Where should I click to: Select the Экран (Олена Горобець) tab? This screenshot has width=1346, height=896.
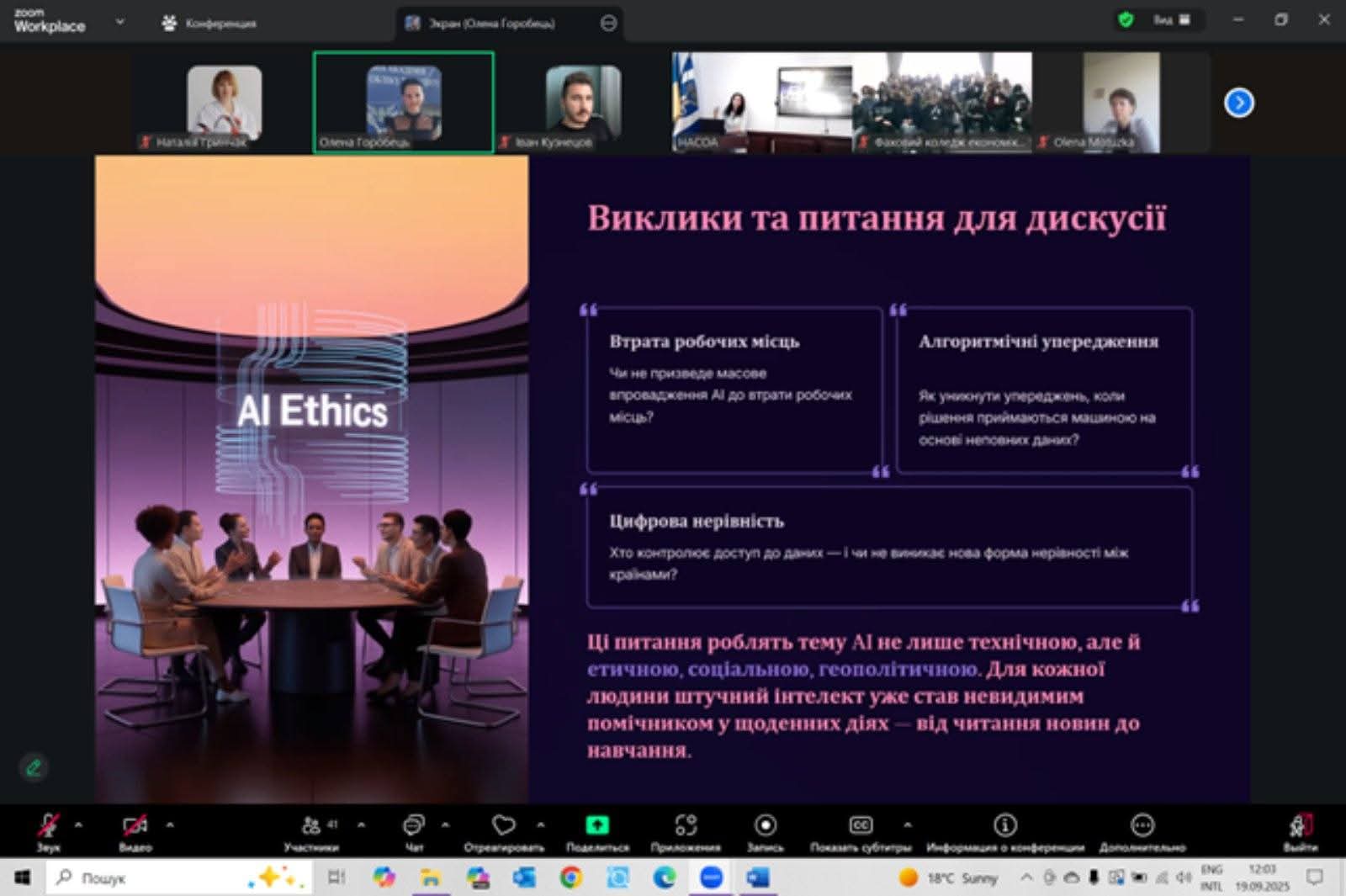492,24
